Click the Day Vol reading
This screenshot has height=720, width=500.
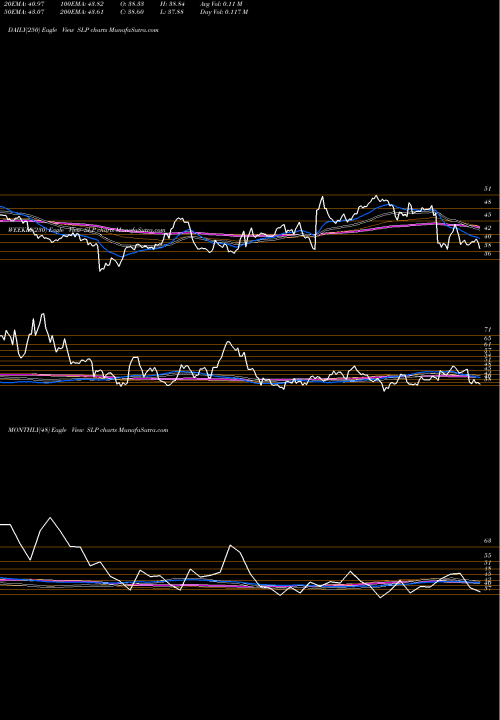pyautogui.click(x=224, y=12)
